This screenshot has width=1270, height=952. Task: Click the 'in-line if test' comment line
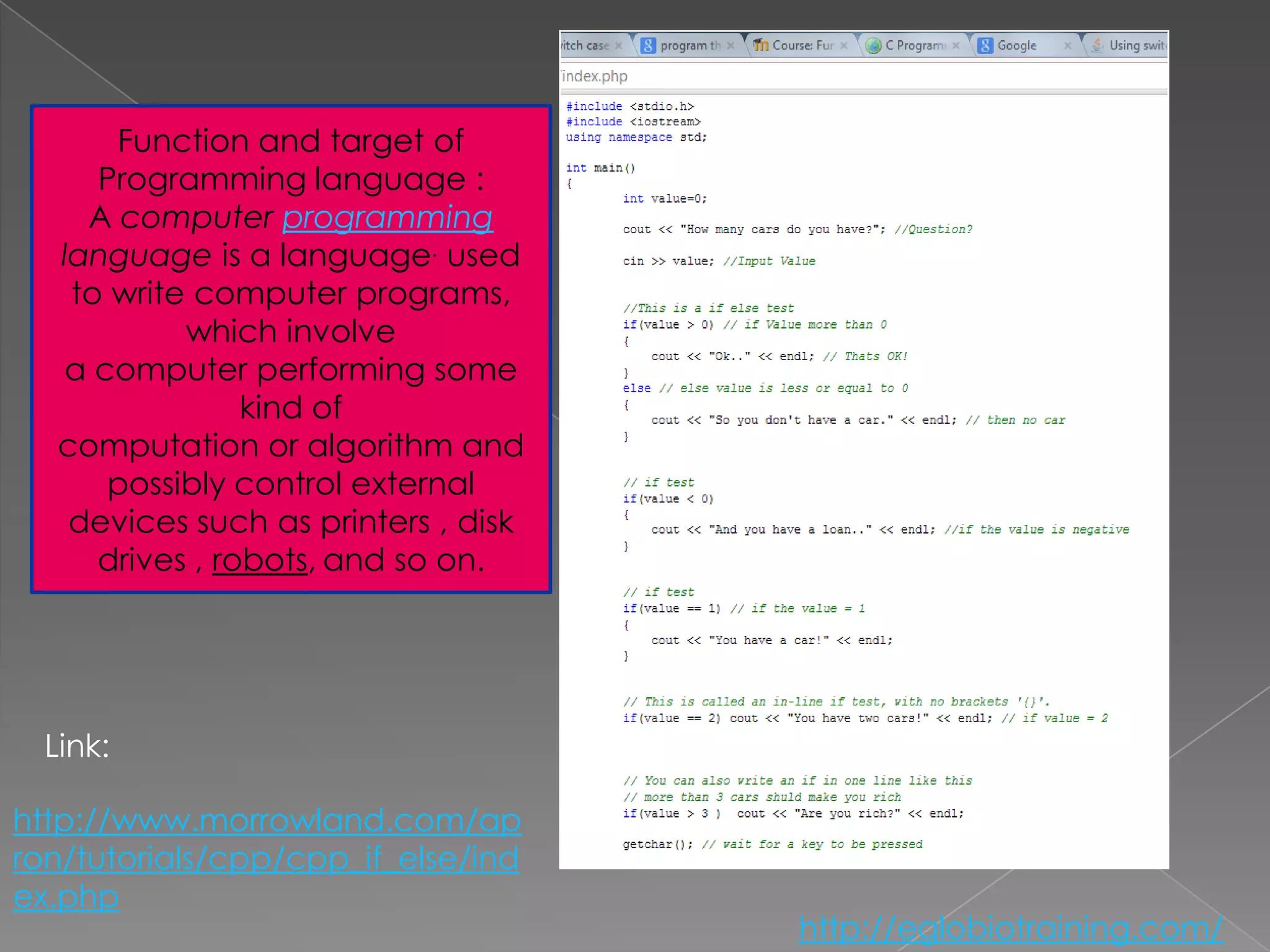click(837, 702)
